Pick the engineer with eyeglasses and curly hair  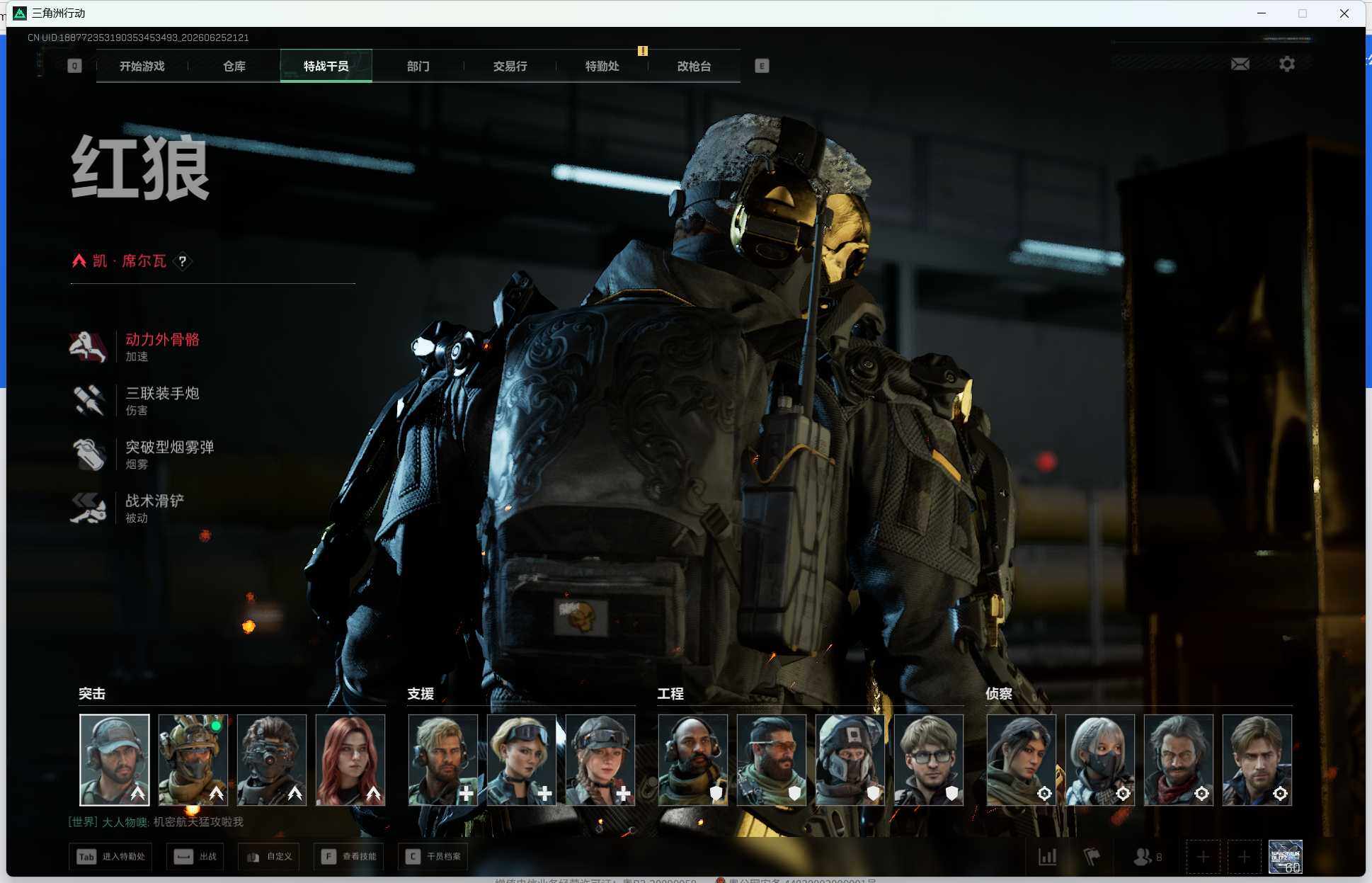click(929, 760)
